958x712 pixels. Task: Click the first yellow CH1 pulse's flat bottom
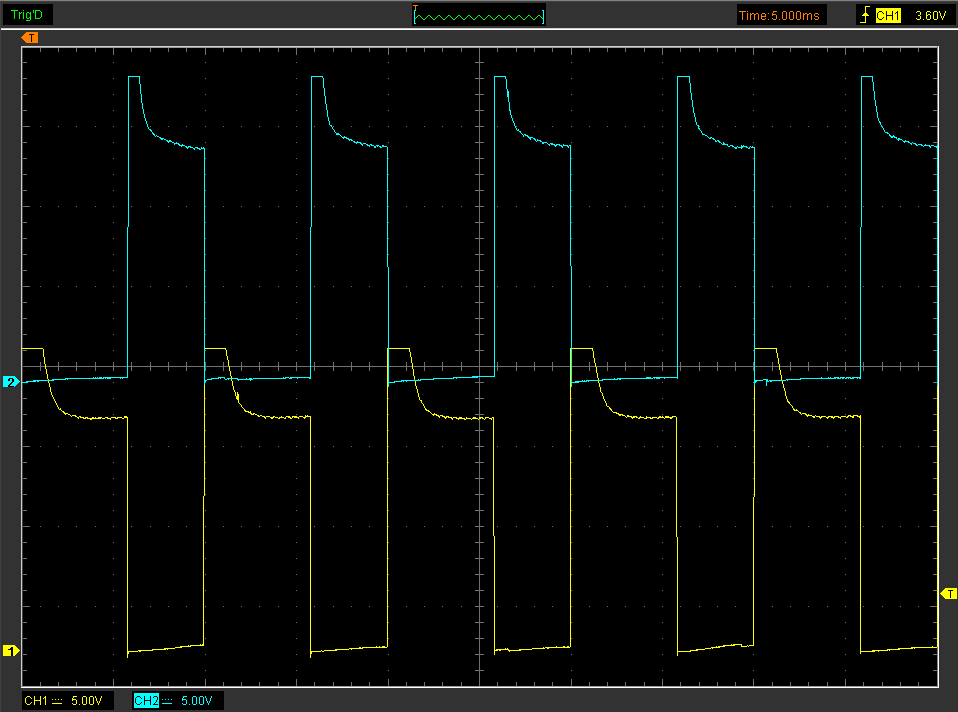[165, 650]
